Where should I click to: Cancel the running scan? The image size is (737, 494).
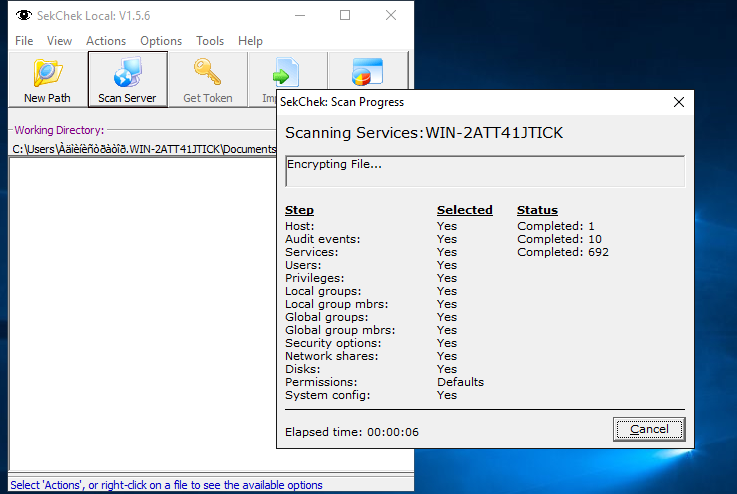(x=649, y=429)
